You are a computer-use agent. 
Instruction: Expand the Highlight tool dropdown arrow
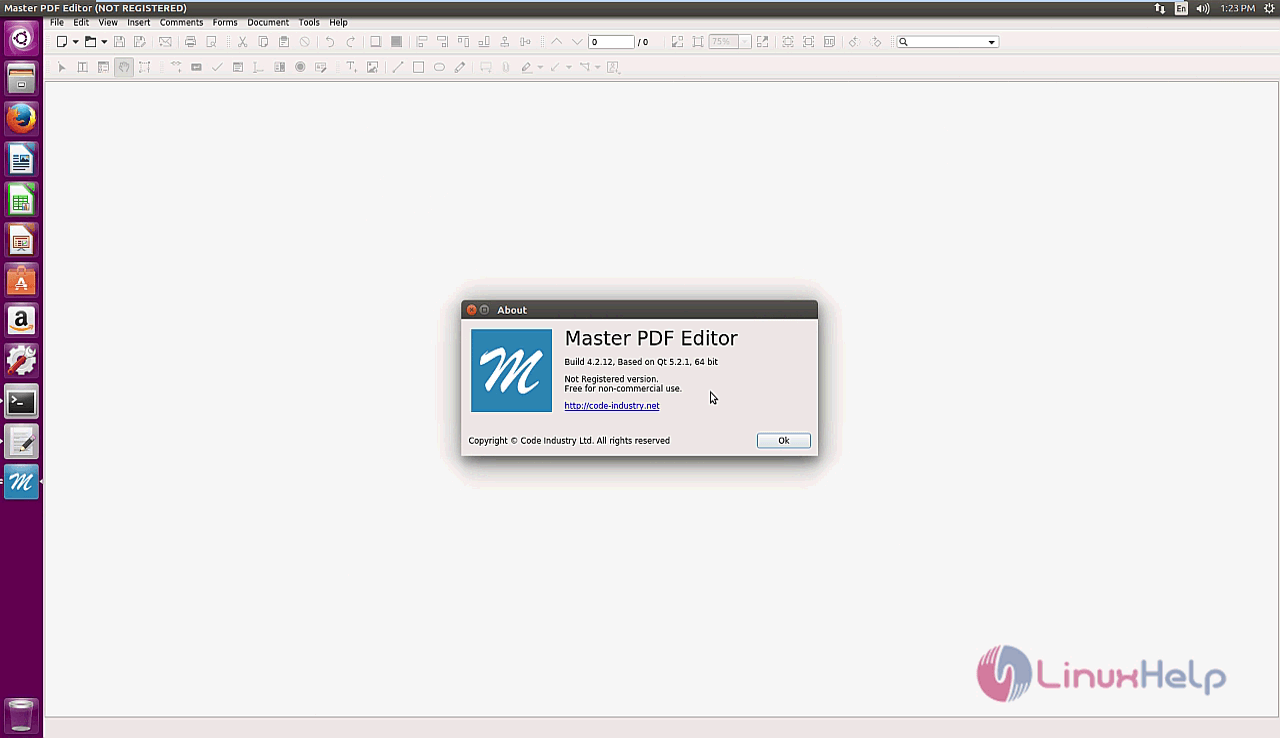[x=540, y=67]
